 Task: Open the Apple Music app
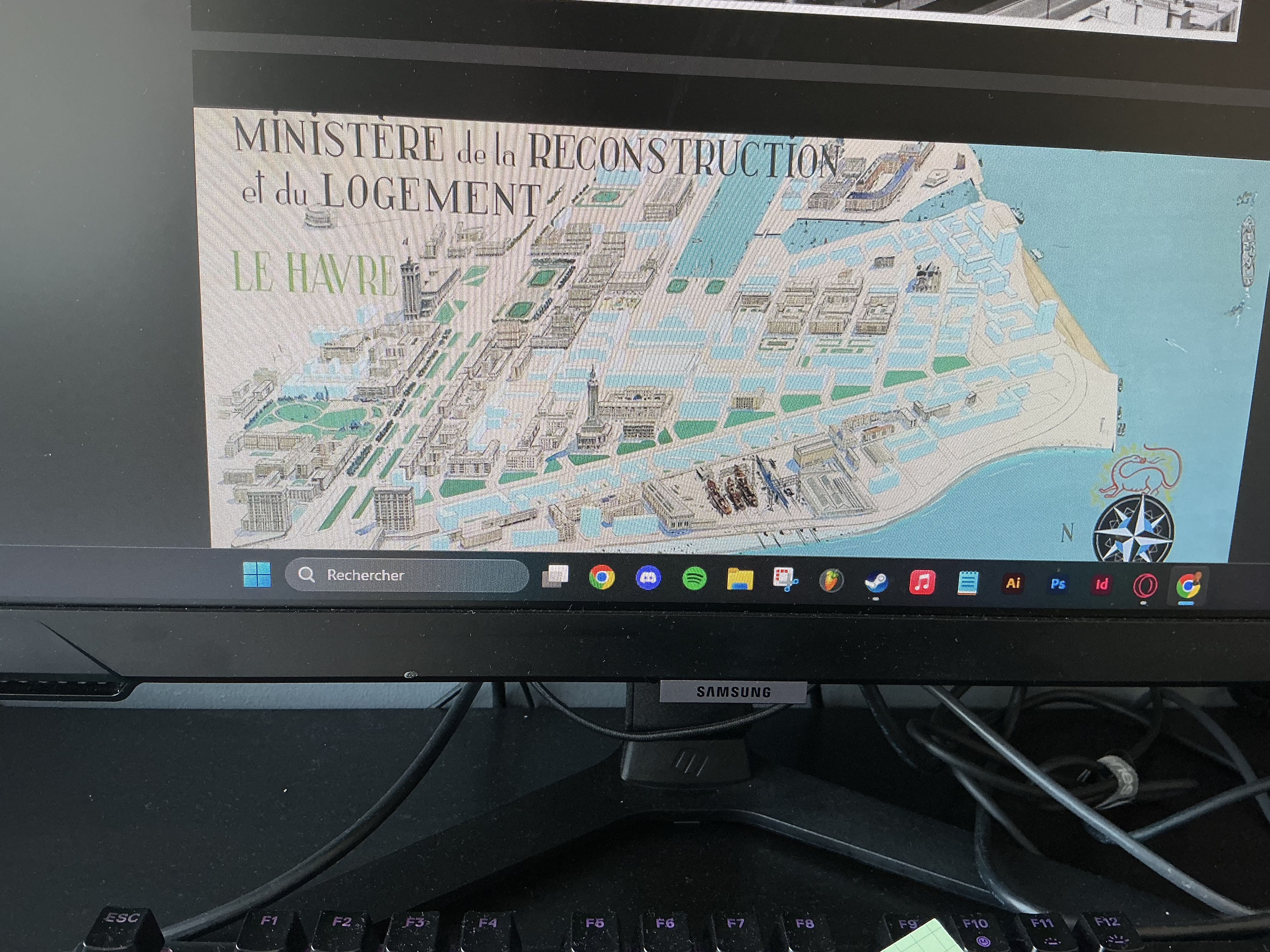coord(922,582)
